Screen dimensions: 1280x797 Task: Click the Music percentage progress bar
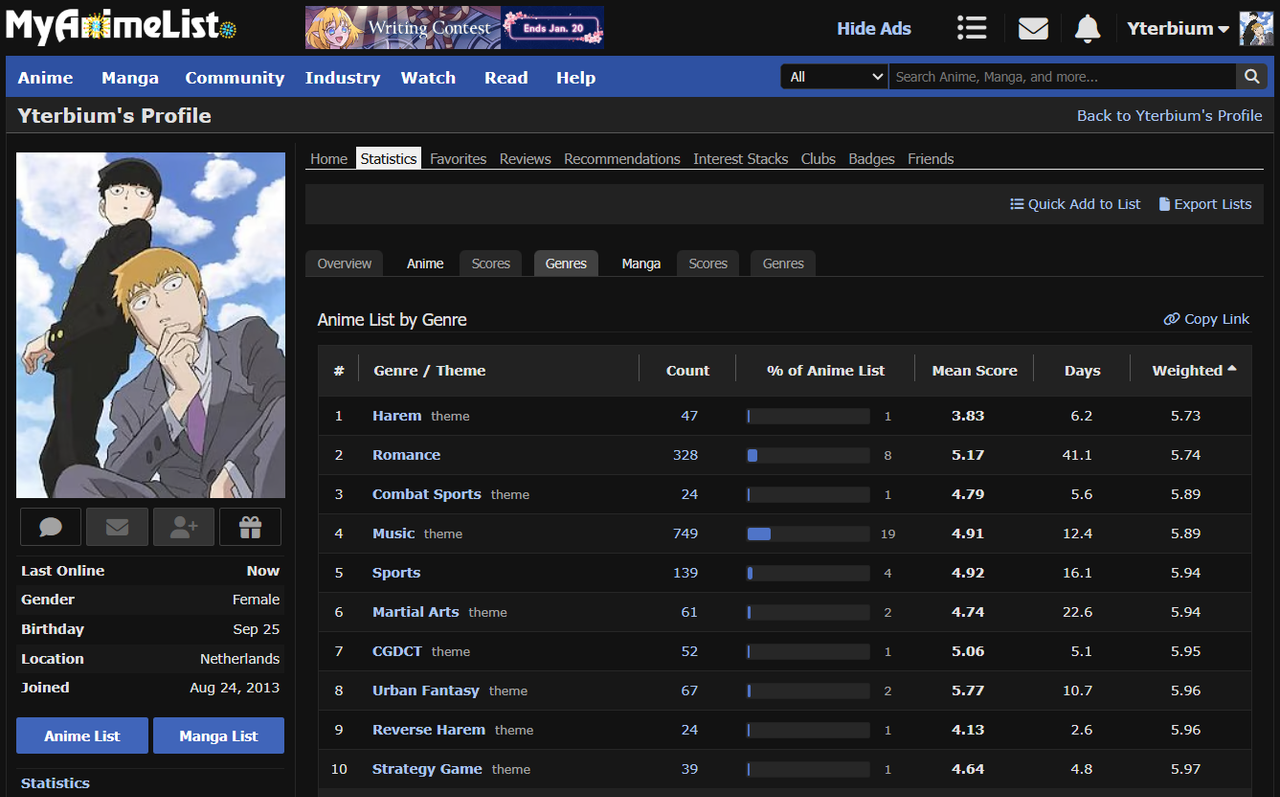coord(808,534)
